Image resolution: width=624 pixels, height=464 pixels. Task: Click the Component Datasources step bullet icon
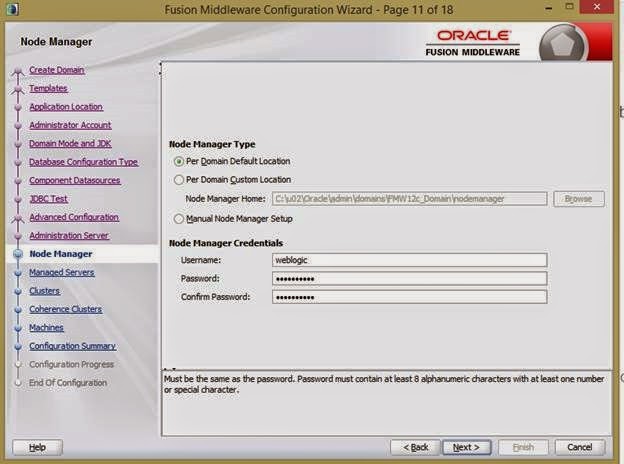(18, 181)
